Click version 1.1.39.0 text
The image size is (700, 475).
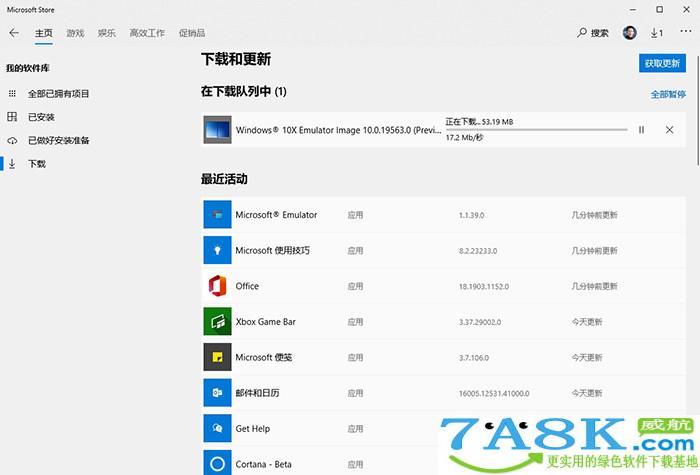[471, 215]
